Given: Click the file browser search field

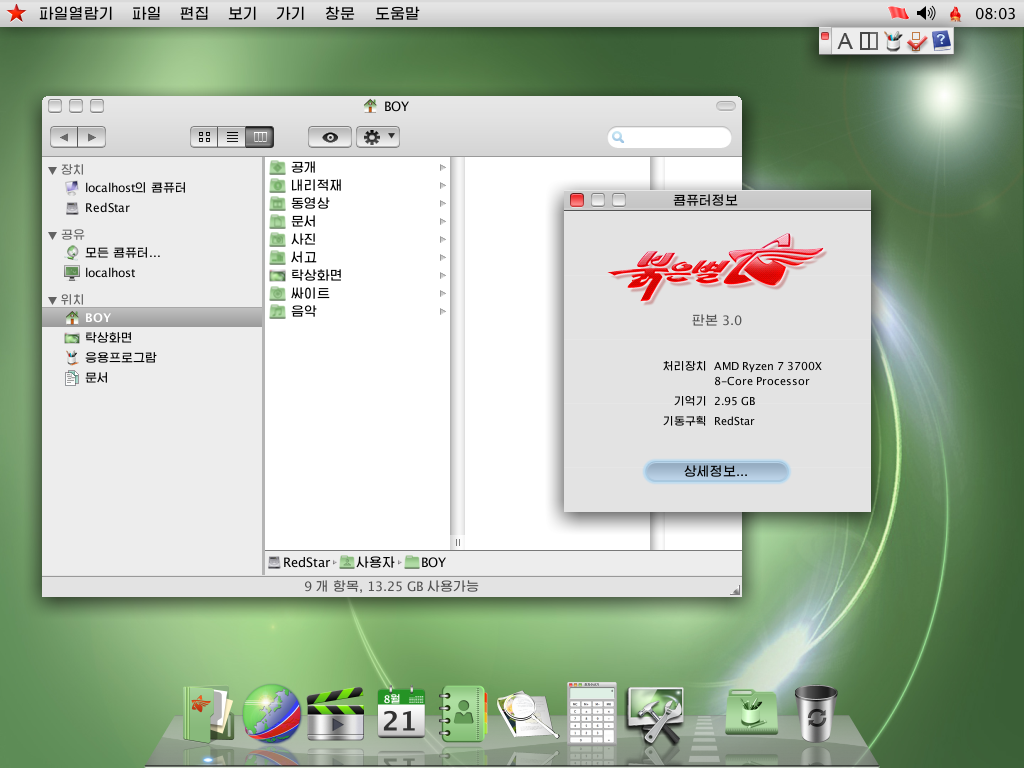Looking at the screenshot, I should [669, 137].
